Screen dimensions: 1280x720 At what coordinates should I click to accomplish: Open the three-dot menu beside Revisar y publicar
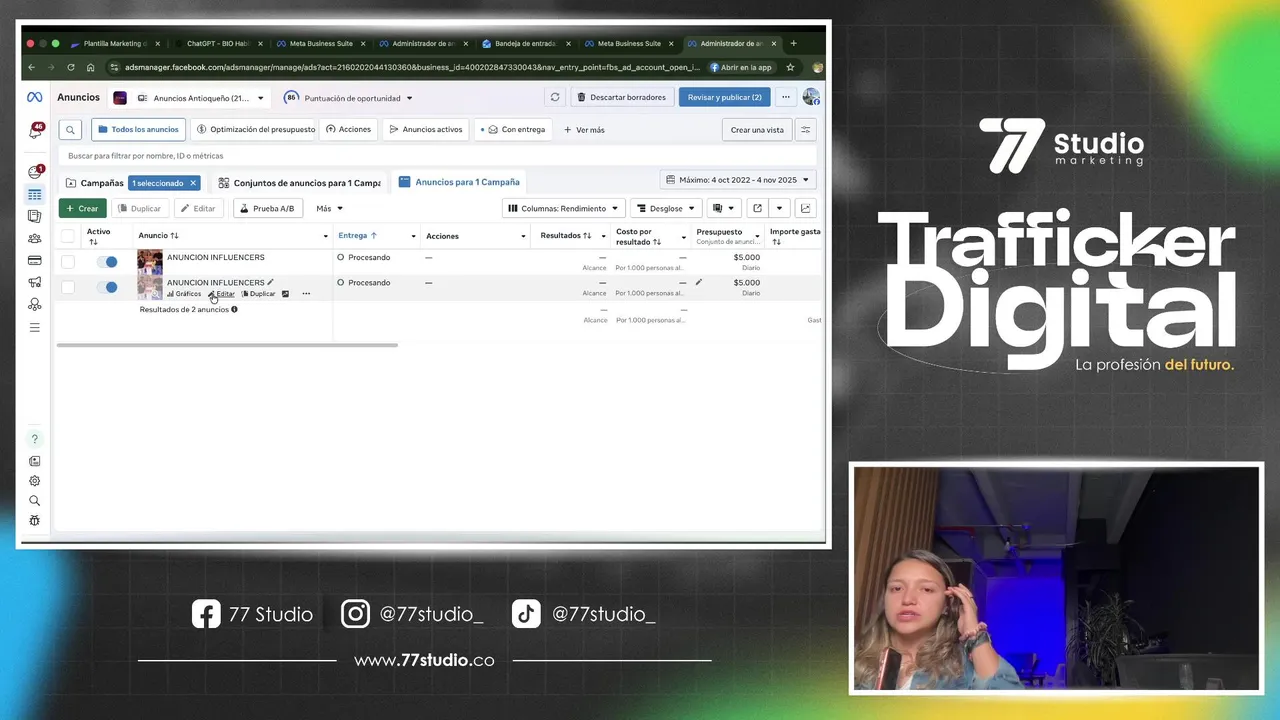(786, 97)
